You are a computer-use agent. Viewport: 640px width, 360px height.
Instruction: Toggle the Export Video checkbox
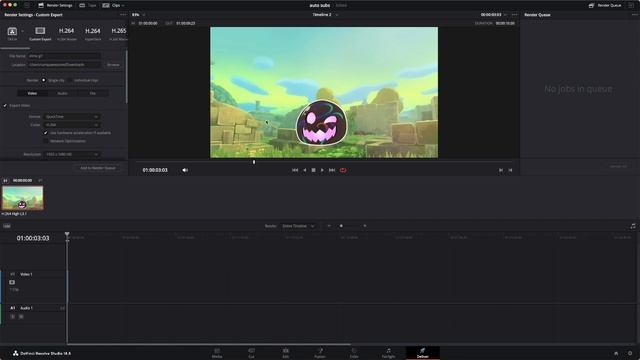(x=5, y=105)
